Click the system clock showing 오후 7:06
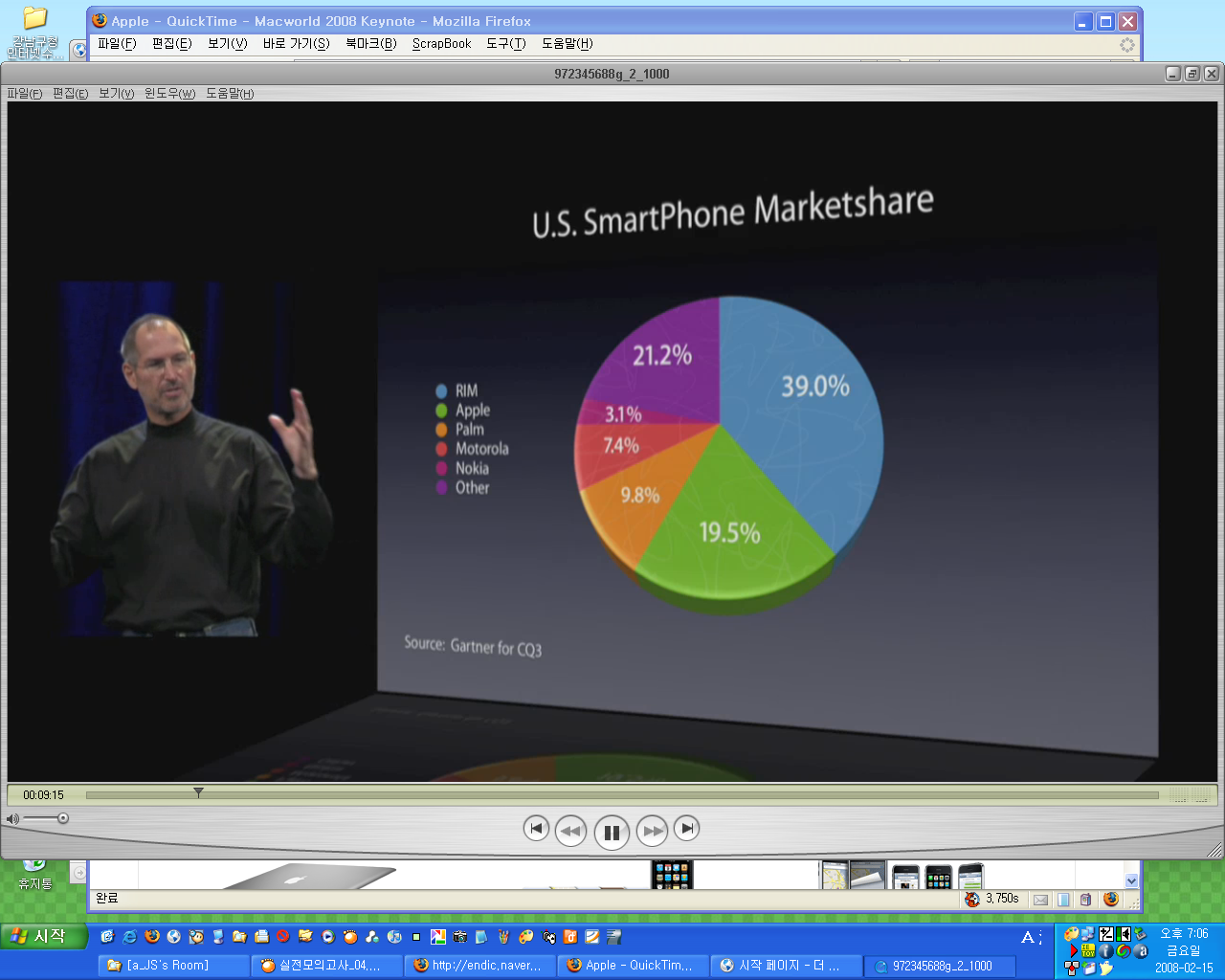The image size is (1225, 980). click(x=1184, y=933)
